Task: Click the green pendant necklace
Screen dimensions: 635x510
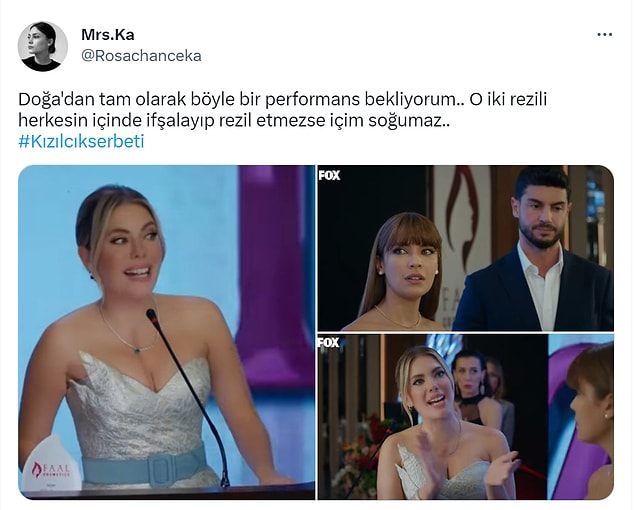Action: click(x=138, y=350)
